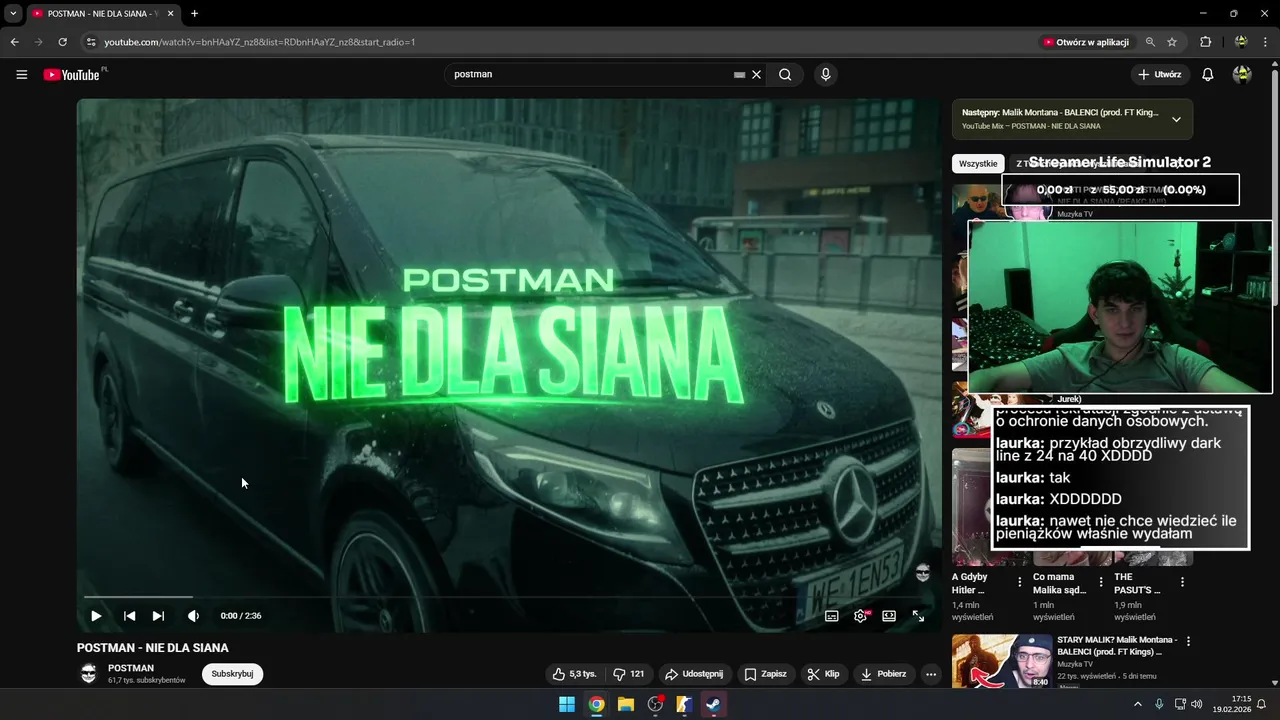Viewport: 1280px width, 720px height.
Task: Open the account avatar menu
Action: [1242, 74]
